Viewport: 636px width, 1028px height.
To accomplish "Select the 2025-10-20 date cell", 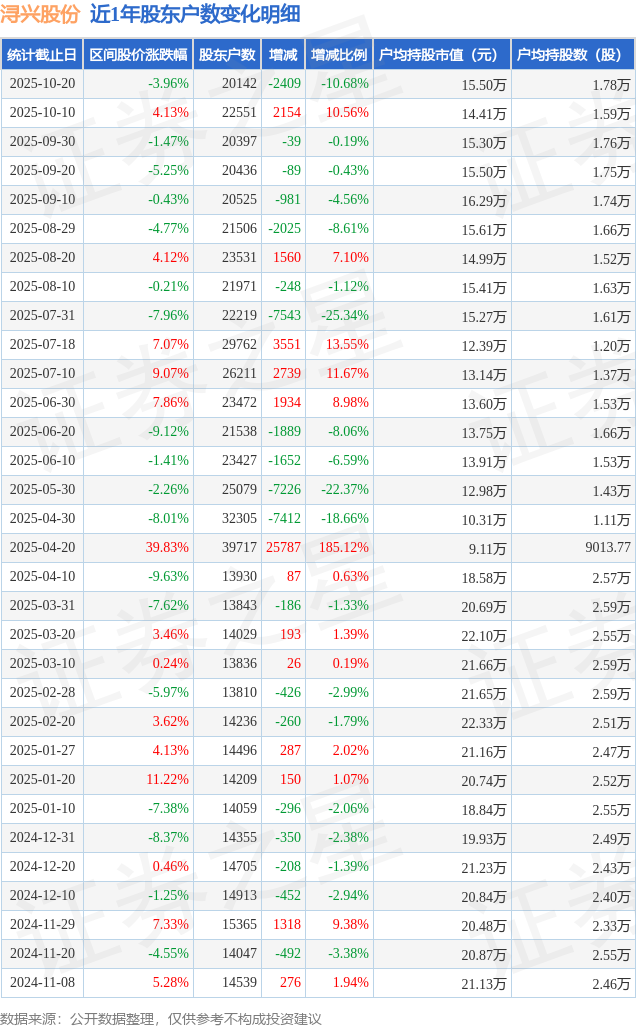I will [42, 84].
